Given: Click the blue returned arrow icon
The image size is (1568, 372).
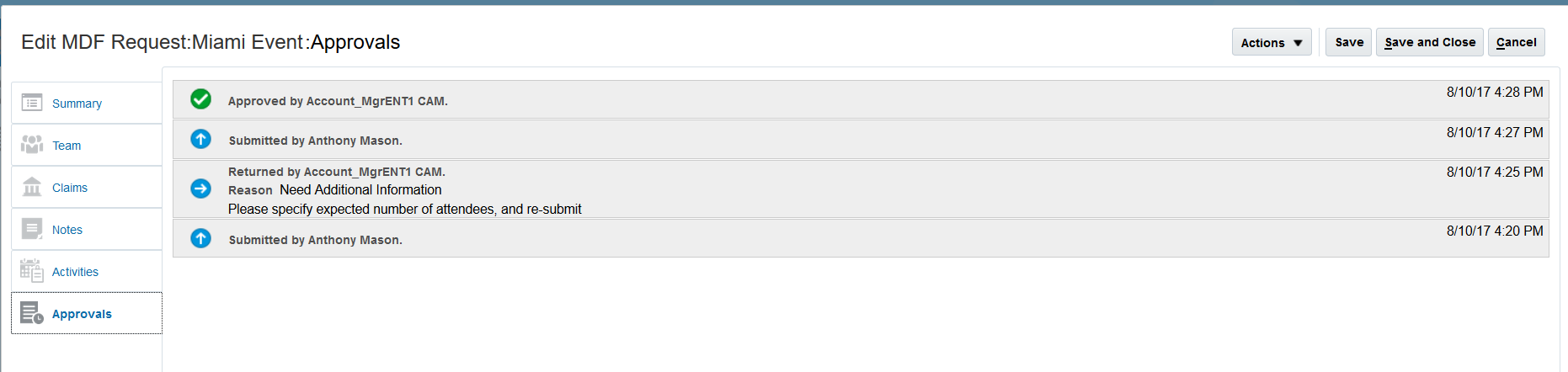Looking at the screenshot, I should coord(200,189).
